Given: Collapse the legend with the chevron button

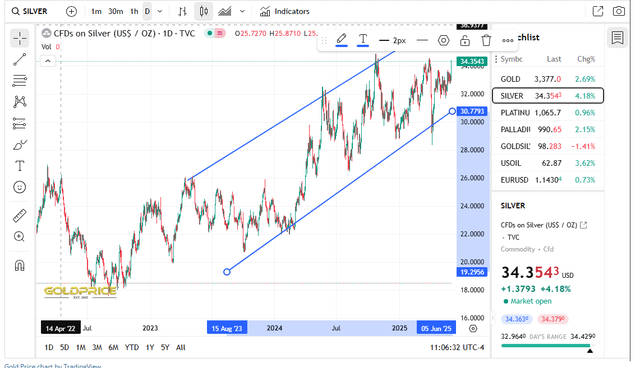Looking at the screenshot, I should [48, 61].
